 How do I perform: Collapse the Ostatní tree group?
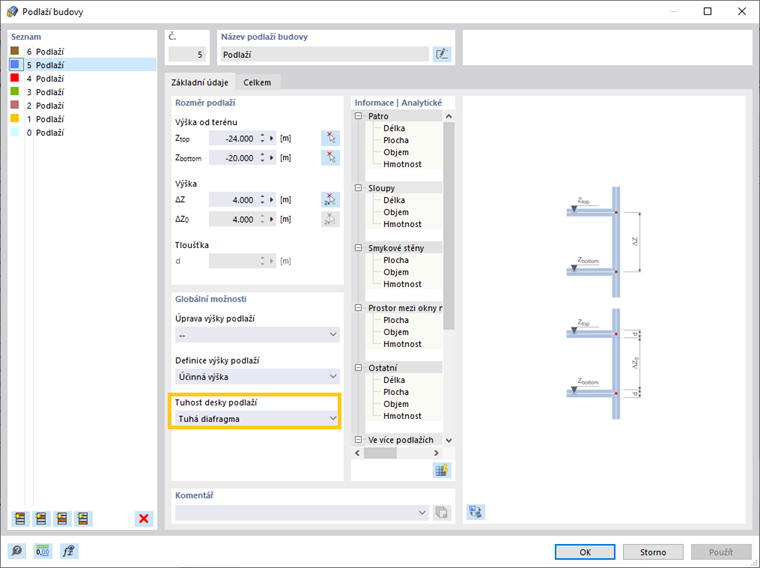pos(359,368)
